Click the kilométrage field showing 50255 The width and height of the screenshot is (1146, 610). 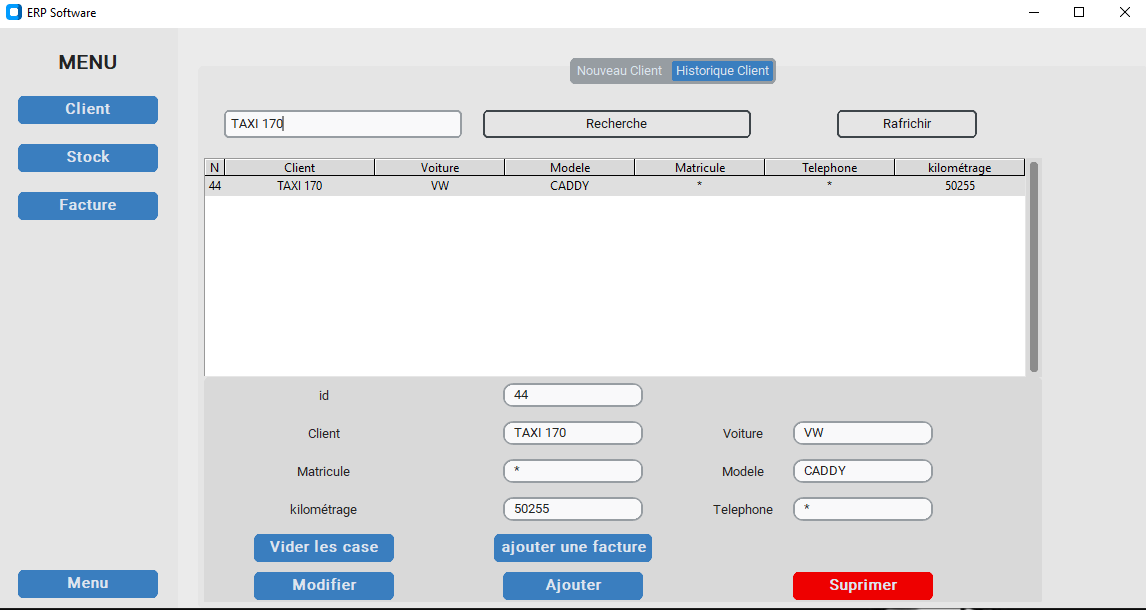click(x=572, y=509)
